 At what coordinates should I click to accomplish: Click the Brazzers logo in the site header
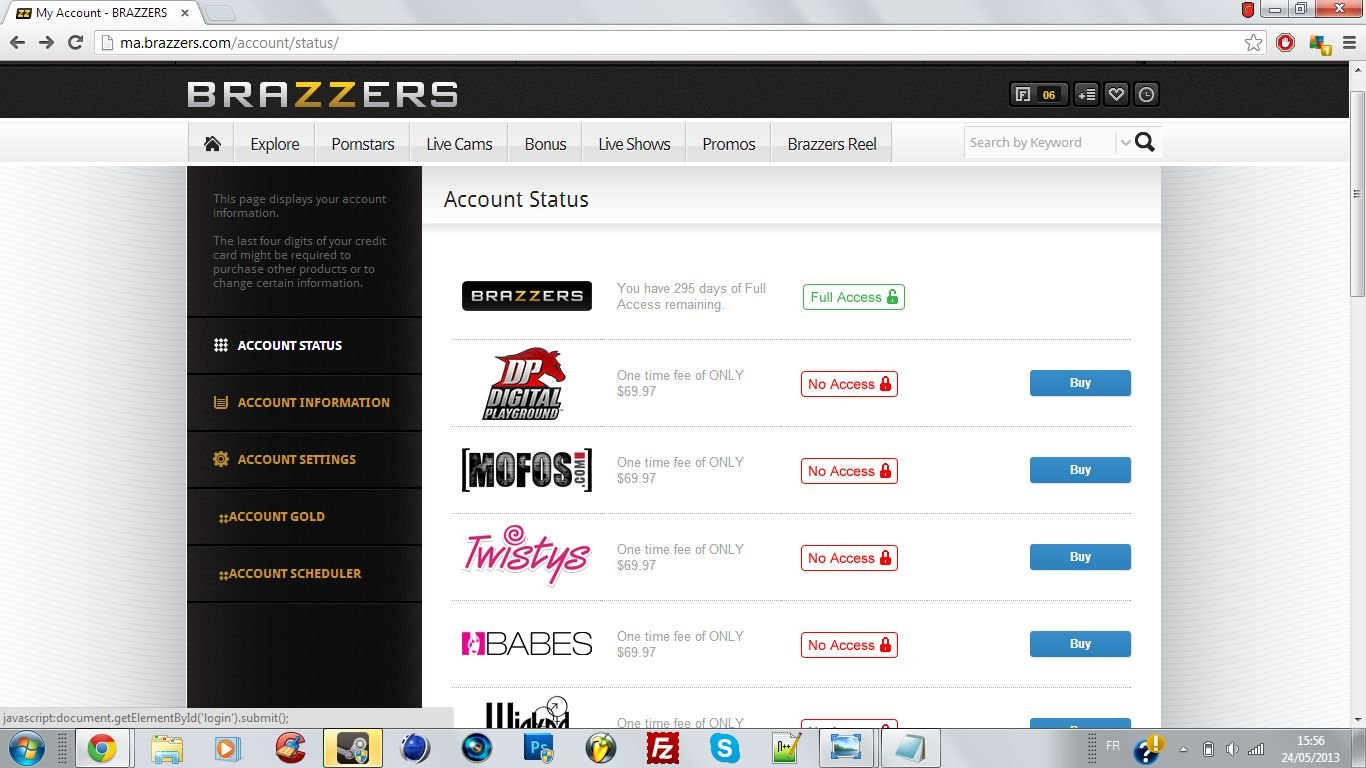coord(323,94)
